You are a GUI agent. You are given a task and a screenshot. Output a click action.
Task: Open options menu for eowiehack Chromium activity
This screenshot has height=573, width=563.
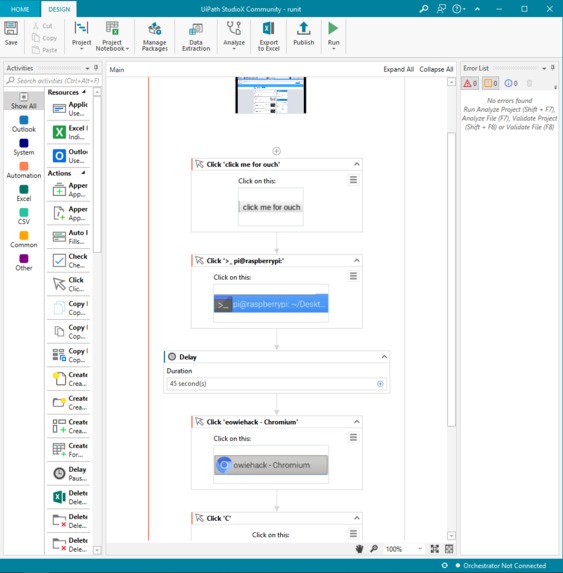click(353, 437)
